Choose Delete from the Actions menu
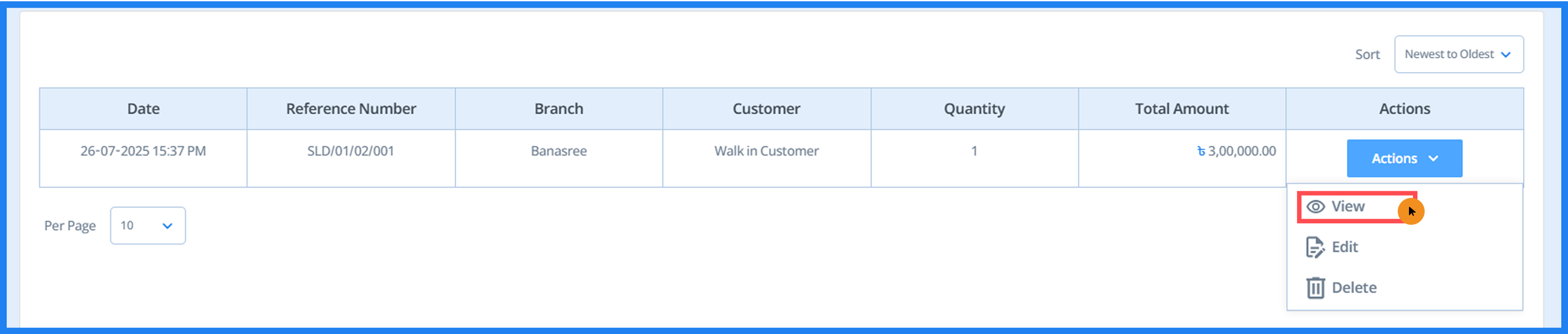1568x334 pixels. [x=1354, y=287]
